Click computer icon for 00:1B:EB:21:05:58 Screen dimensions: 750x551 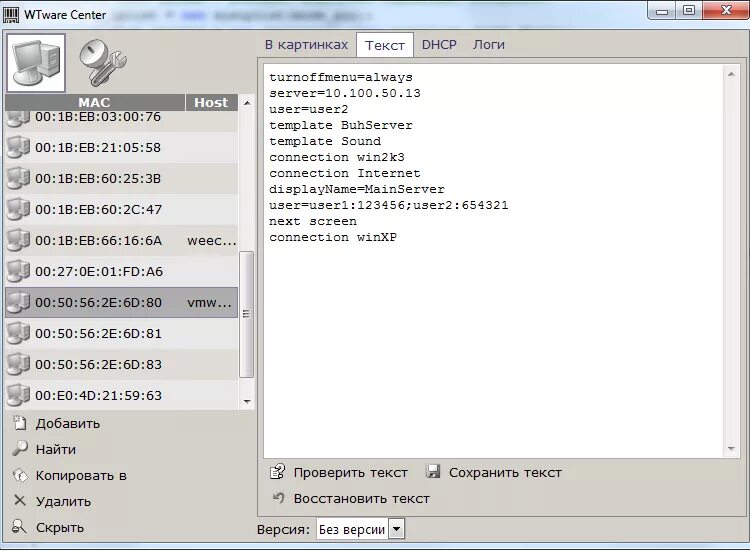pyautogui.click(x=18, y=147)
